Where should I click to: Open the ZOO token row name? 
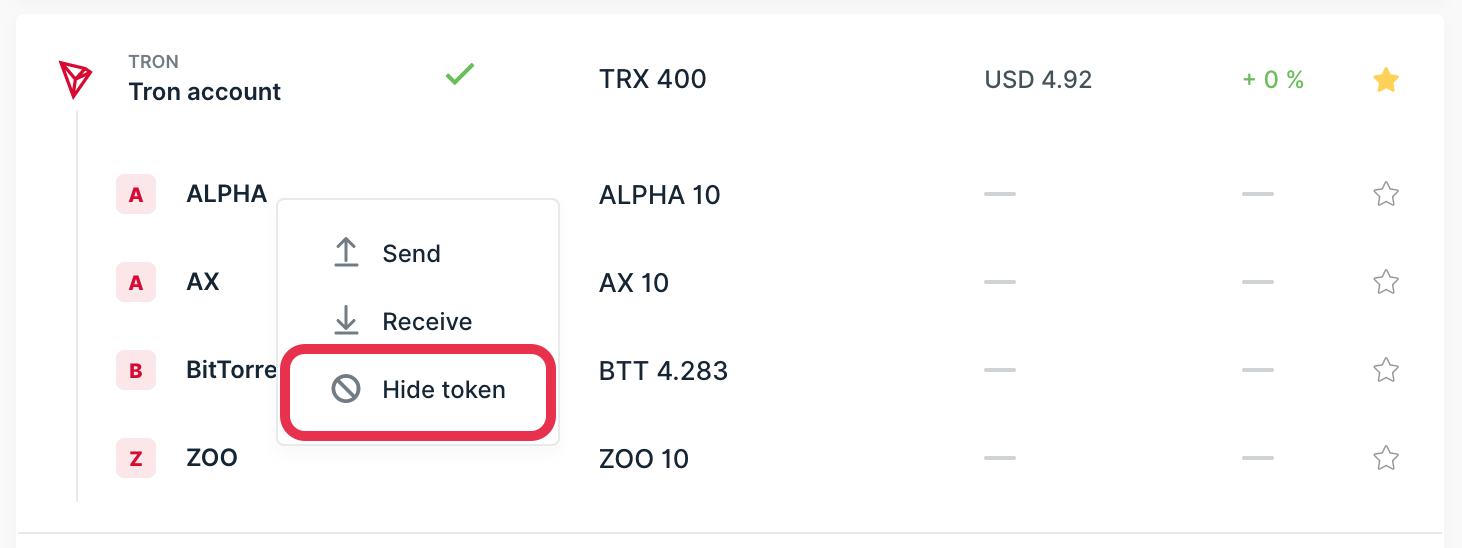tap(212, 459)
